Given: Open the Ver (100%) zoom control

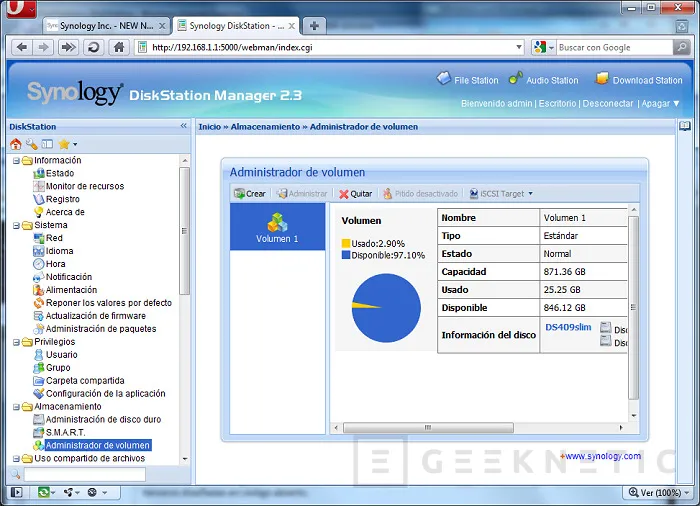Looking at the screenshot, I should pyautogui.click(x=658, y=492).
